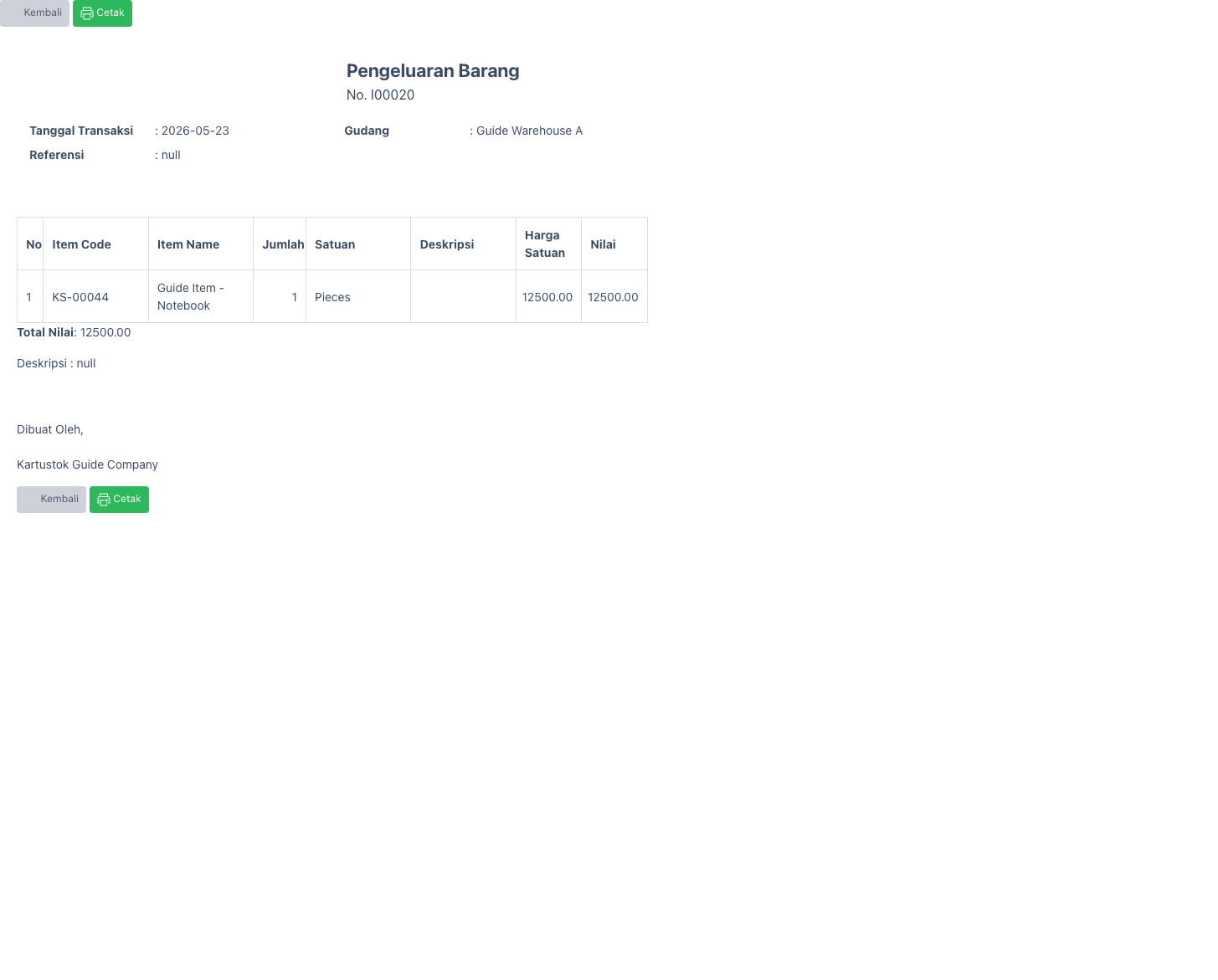
Task: Click the Deskripsi column header
Action: [x=463, y=244]
